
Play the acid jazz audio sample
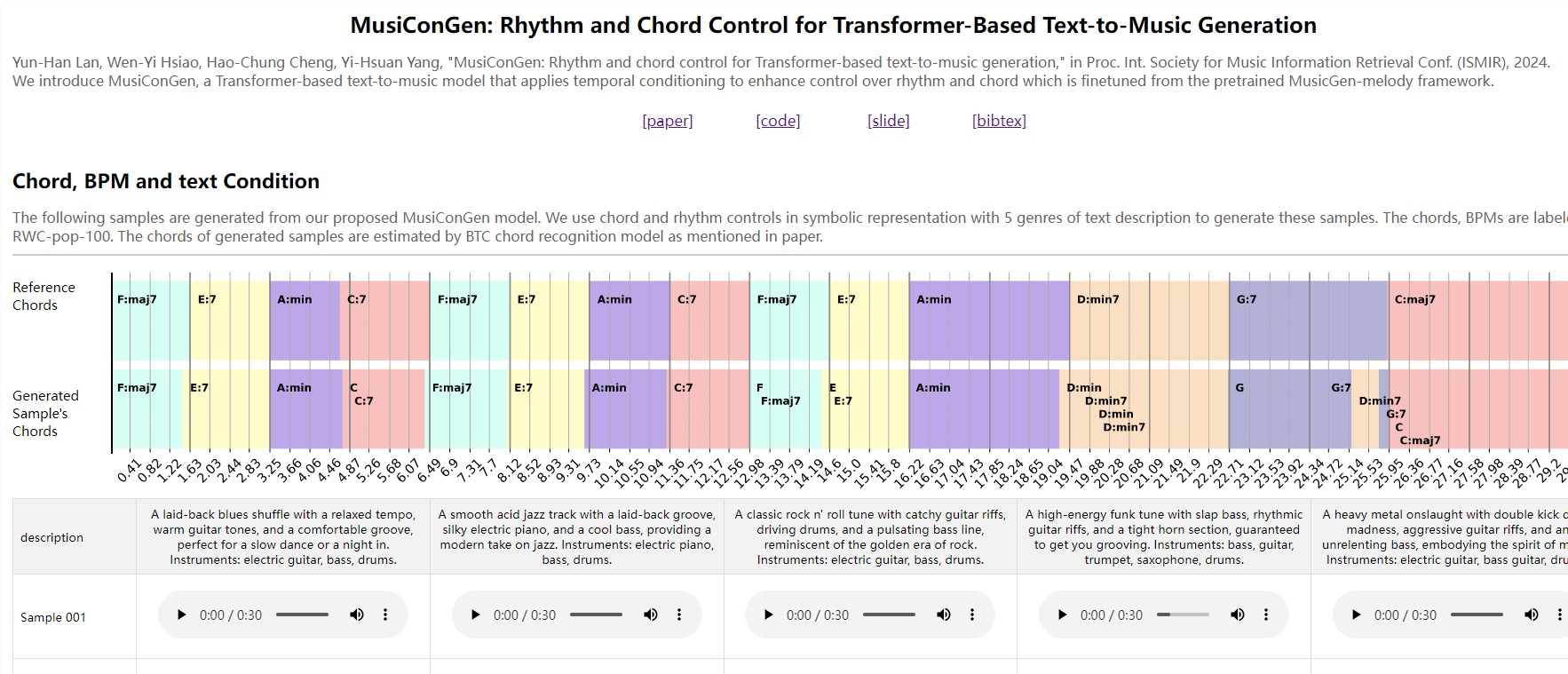pyautogui.click(x=475, y=615)
